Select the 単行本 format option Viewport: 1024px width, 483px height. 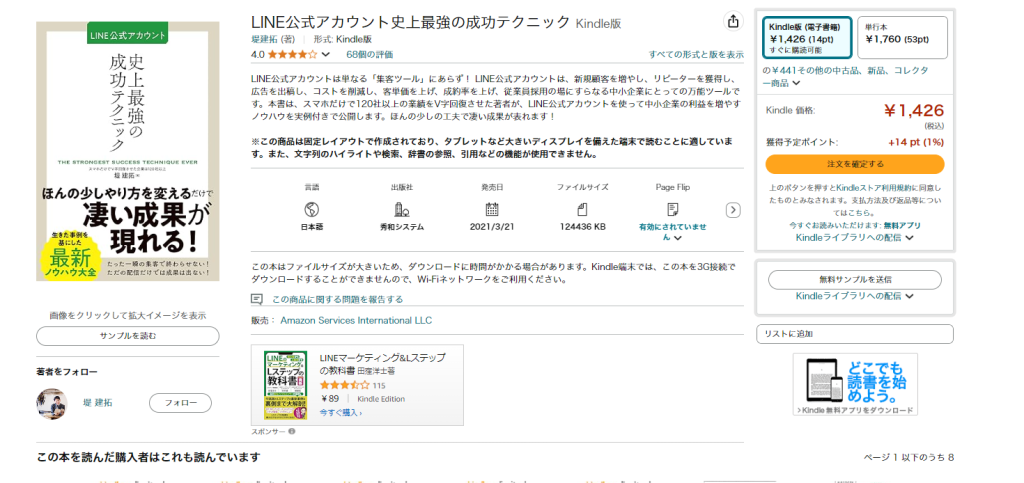point(903,38)
